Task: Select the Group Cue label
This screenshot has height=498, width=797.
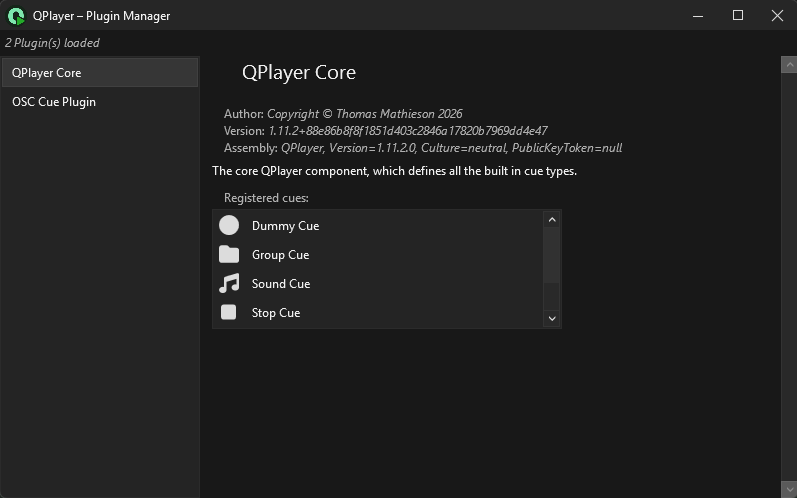Action: tap(281, 255)
